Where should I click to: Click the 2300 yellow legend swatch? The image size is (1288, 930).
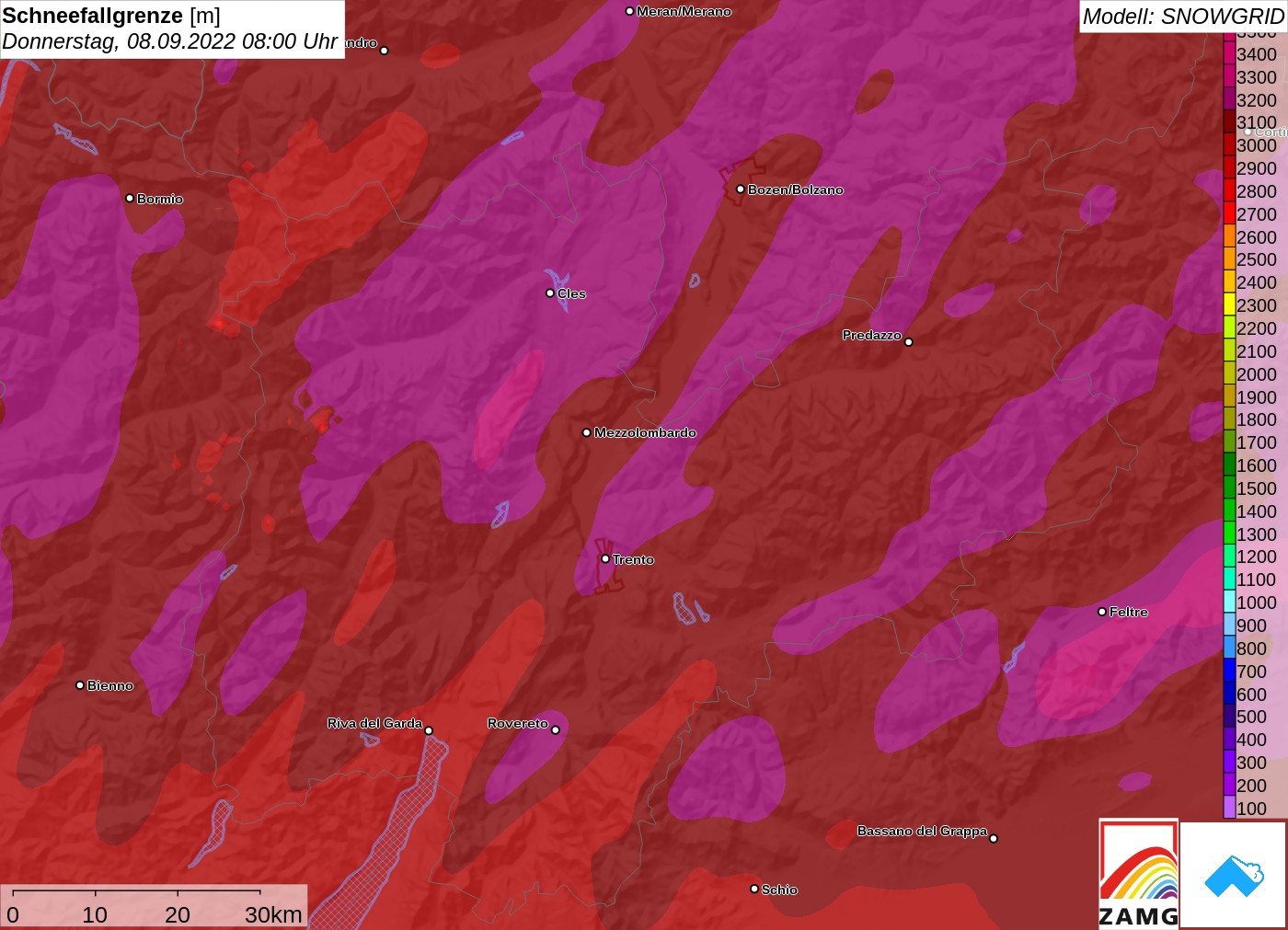pos(1229,304)
